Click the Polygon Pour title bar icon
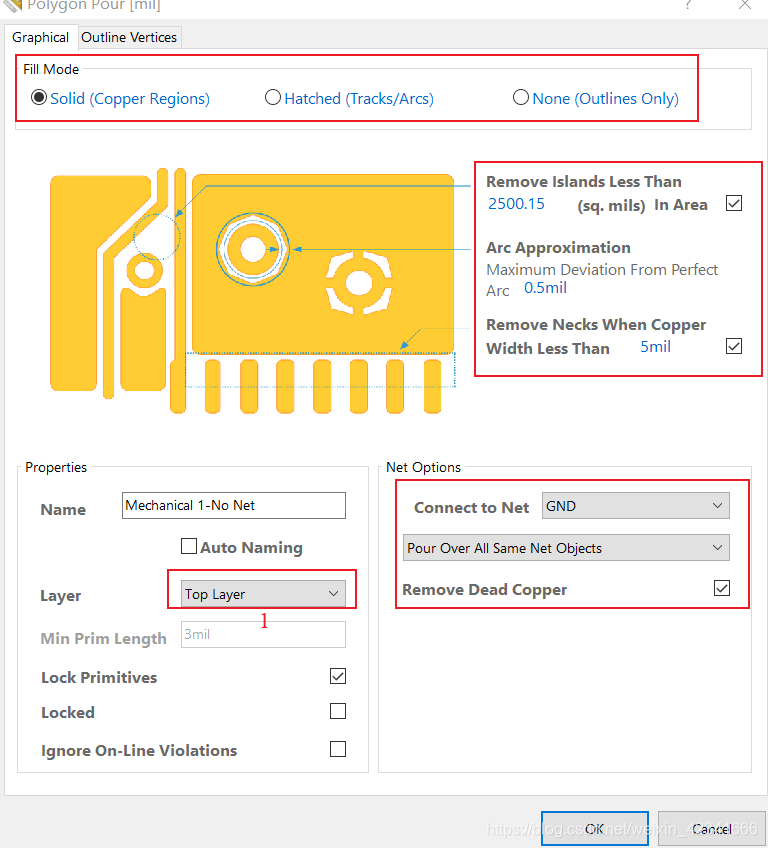The width and height of the screenshot is (768, 848). pyautogui.click(x=12, y=5)
